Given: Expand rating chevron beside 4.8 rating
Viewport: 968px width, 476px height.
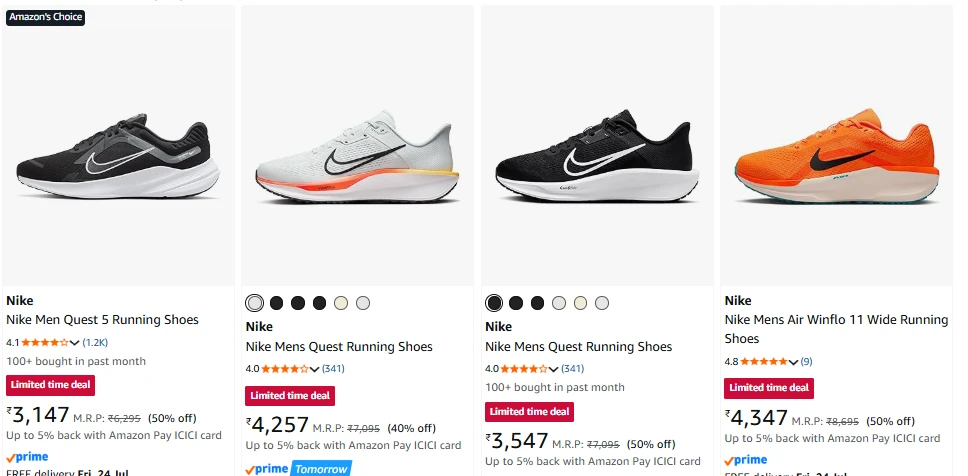Looking at the screenshot, I should (x=793, y=362).
